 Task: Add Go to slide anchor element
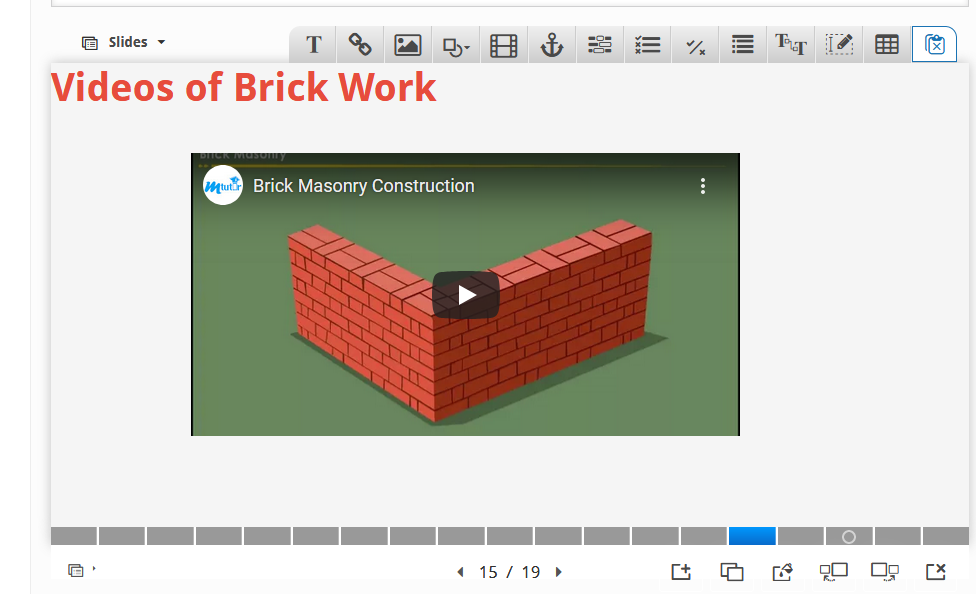pos(551,45)
